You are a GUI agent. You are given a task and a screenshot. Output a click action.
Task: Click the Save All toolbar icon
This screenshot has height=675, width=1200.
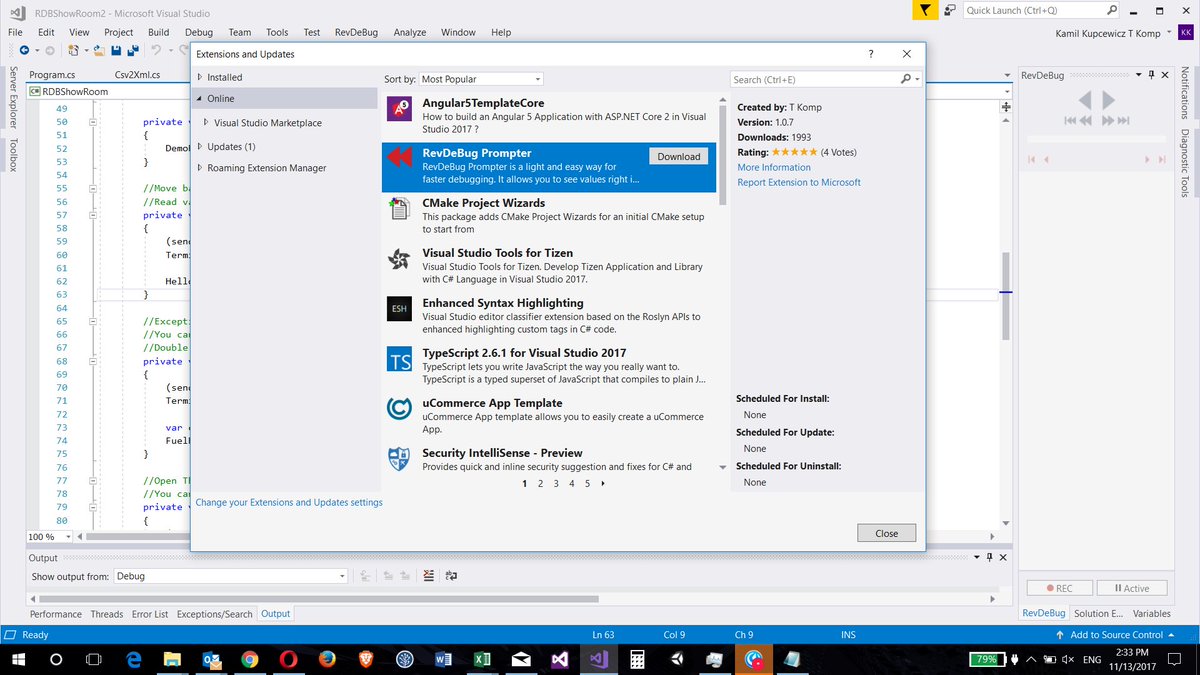[133, 50]
